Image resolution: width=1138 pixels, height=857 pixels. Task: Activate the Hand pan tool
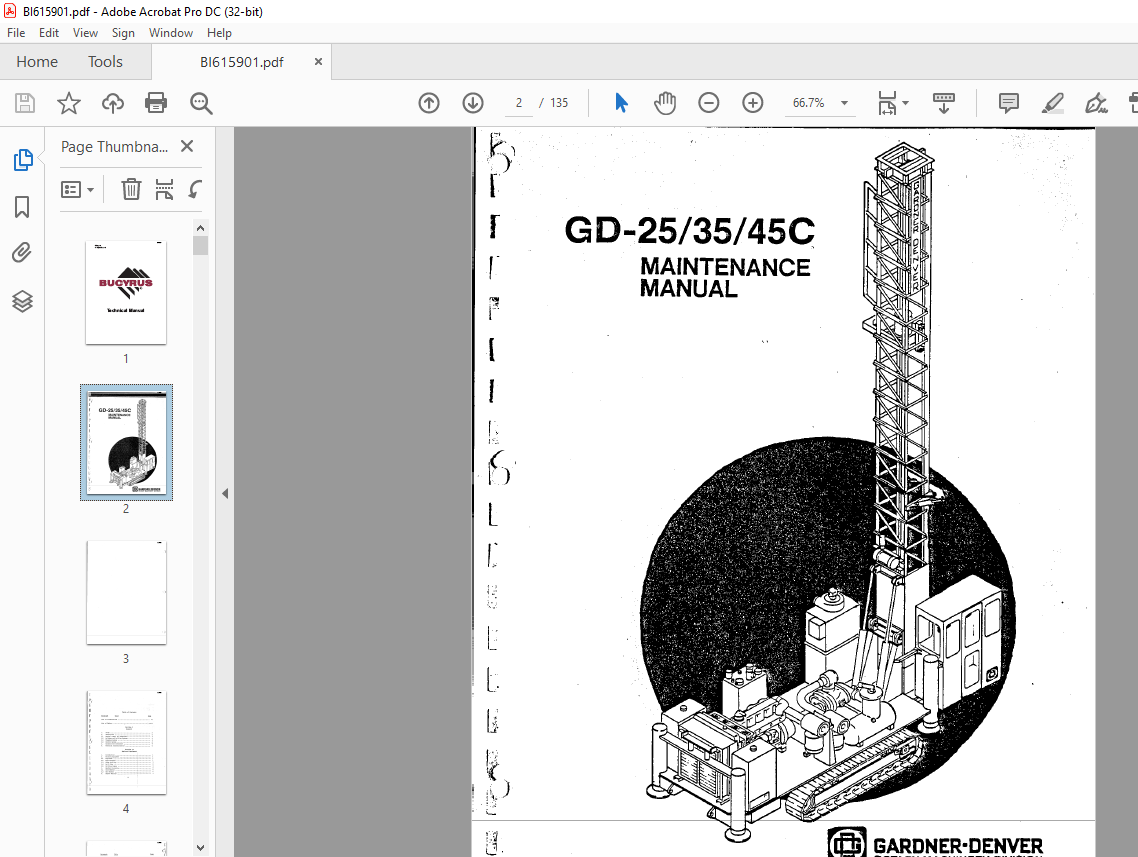[x=665, y=103]
